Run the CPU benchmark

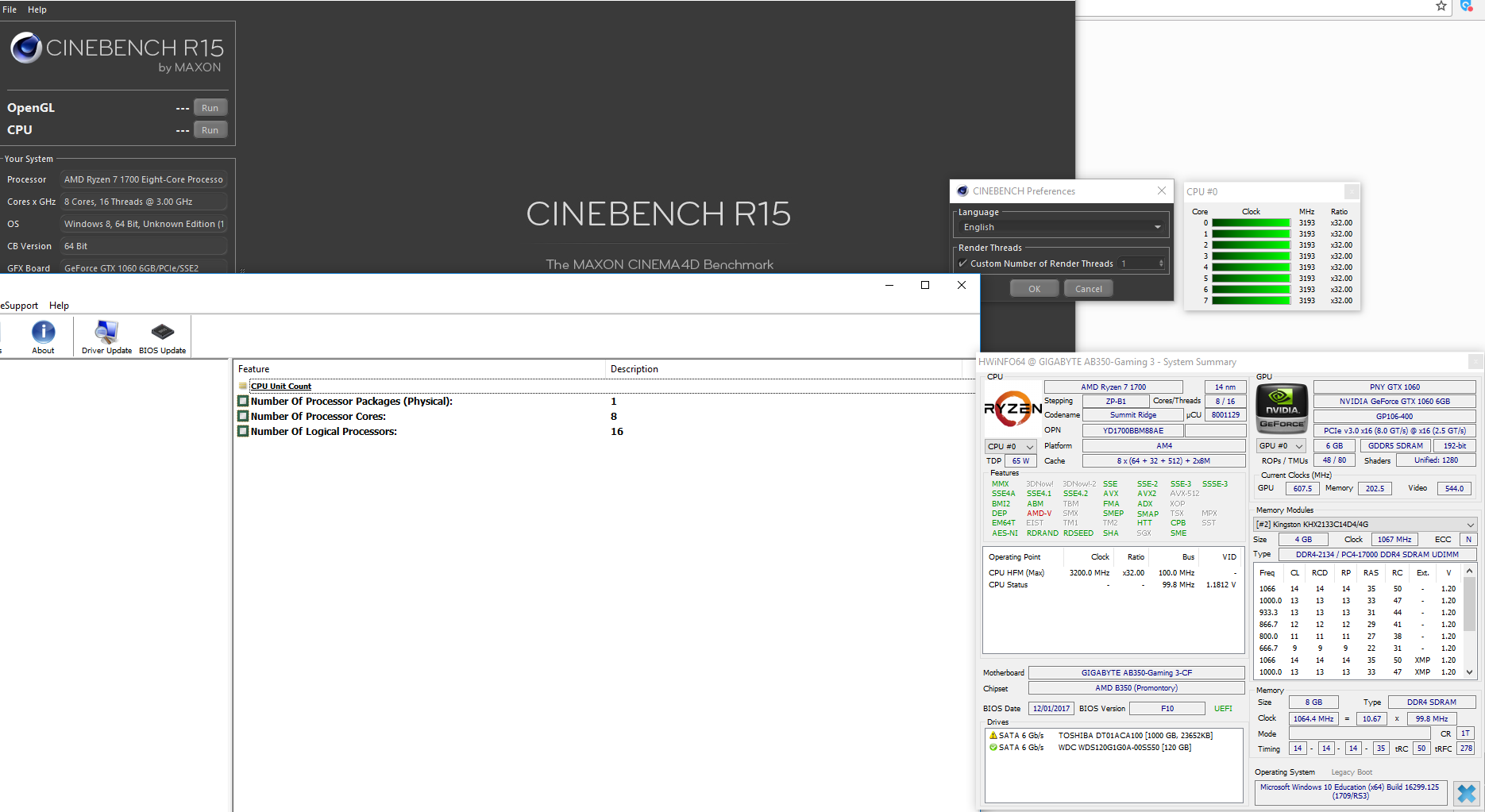(x=210, y=130)
